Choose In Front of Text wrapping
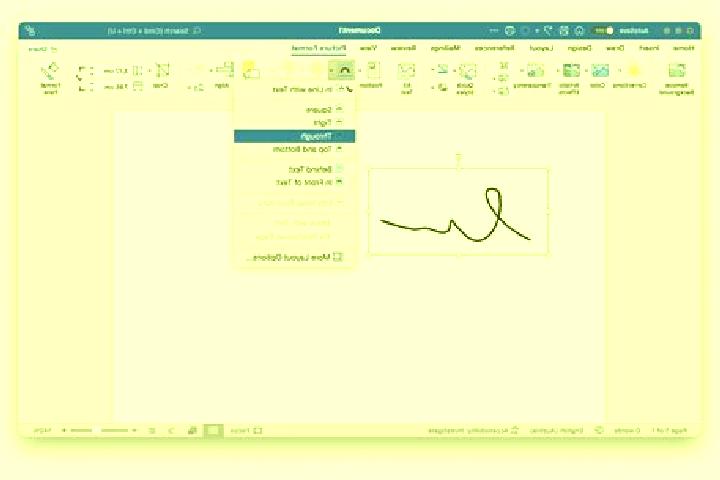 pos(294,182)
